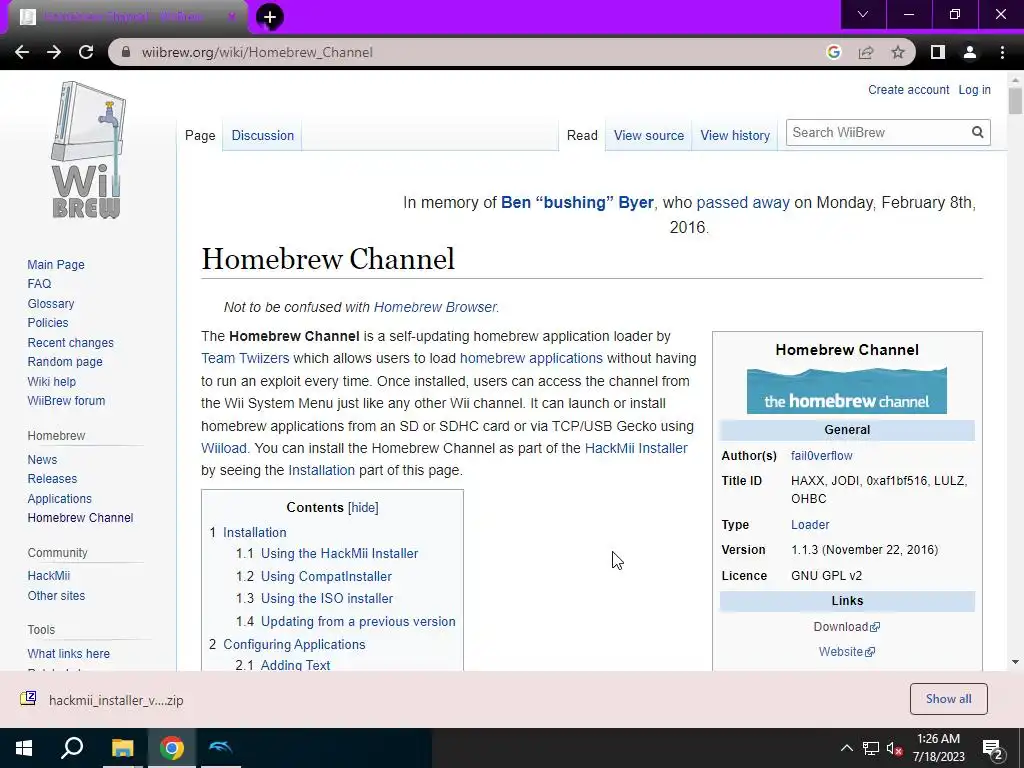Click the WiiBrew search magnifier icon
The height and width of the screenshot is (768, 1024).
pos(977,133)
